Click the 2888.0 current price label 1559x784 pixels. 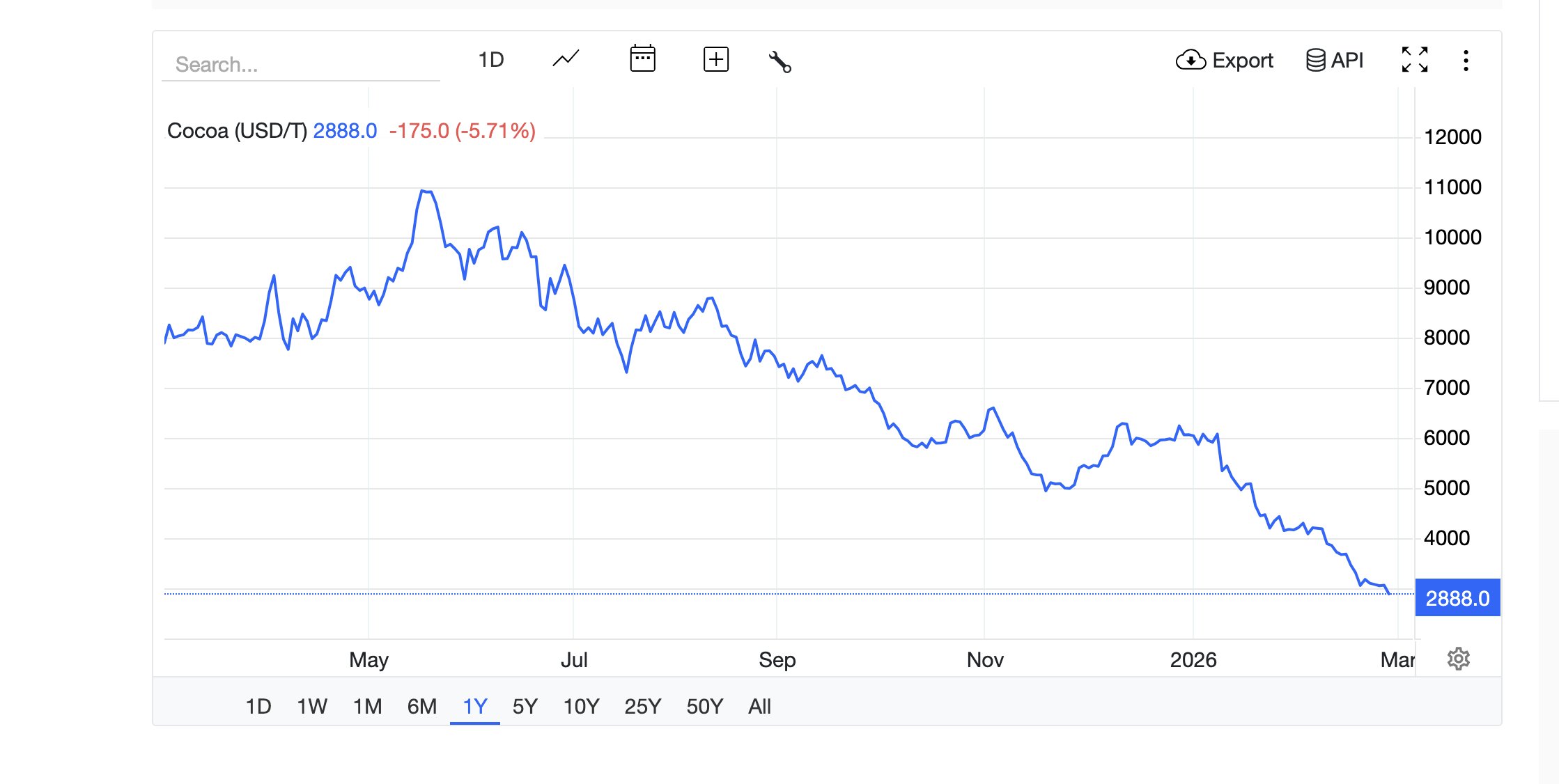1457,598
